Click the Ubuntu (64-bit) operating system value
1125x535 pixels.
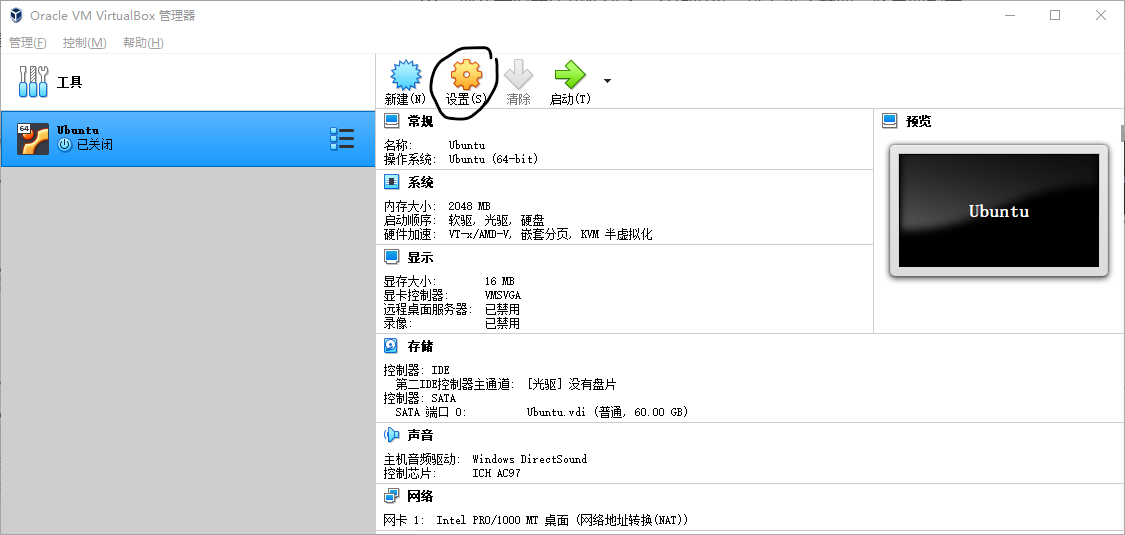494,159
